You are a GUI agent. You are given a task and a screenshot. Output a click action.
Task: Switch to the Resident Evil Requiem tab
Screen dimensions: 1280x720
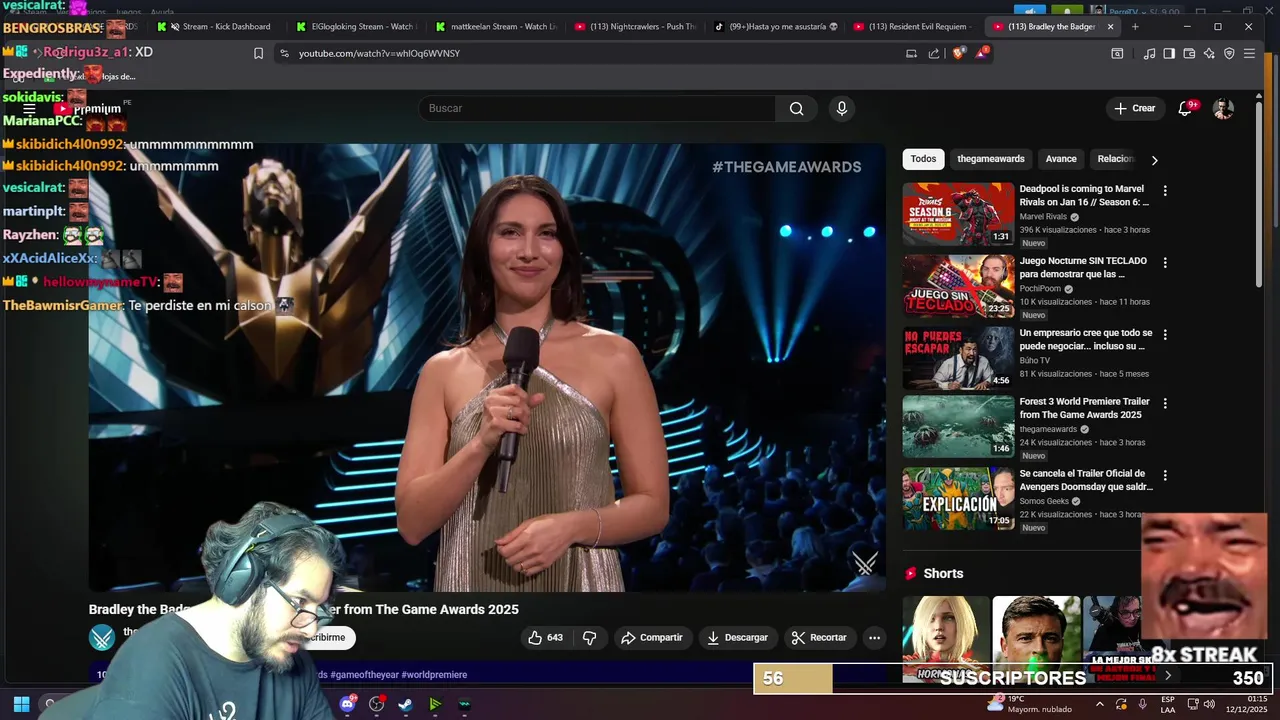point(914,27)
